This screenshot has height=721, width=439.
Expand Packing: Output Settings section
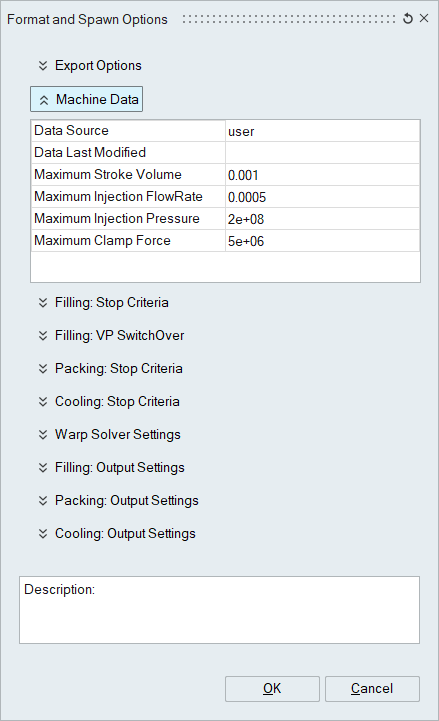click(119, 501)
